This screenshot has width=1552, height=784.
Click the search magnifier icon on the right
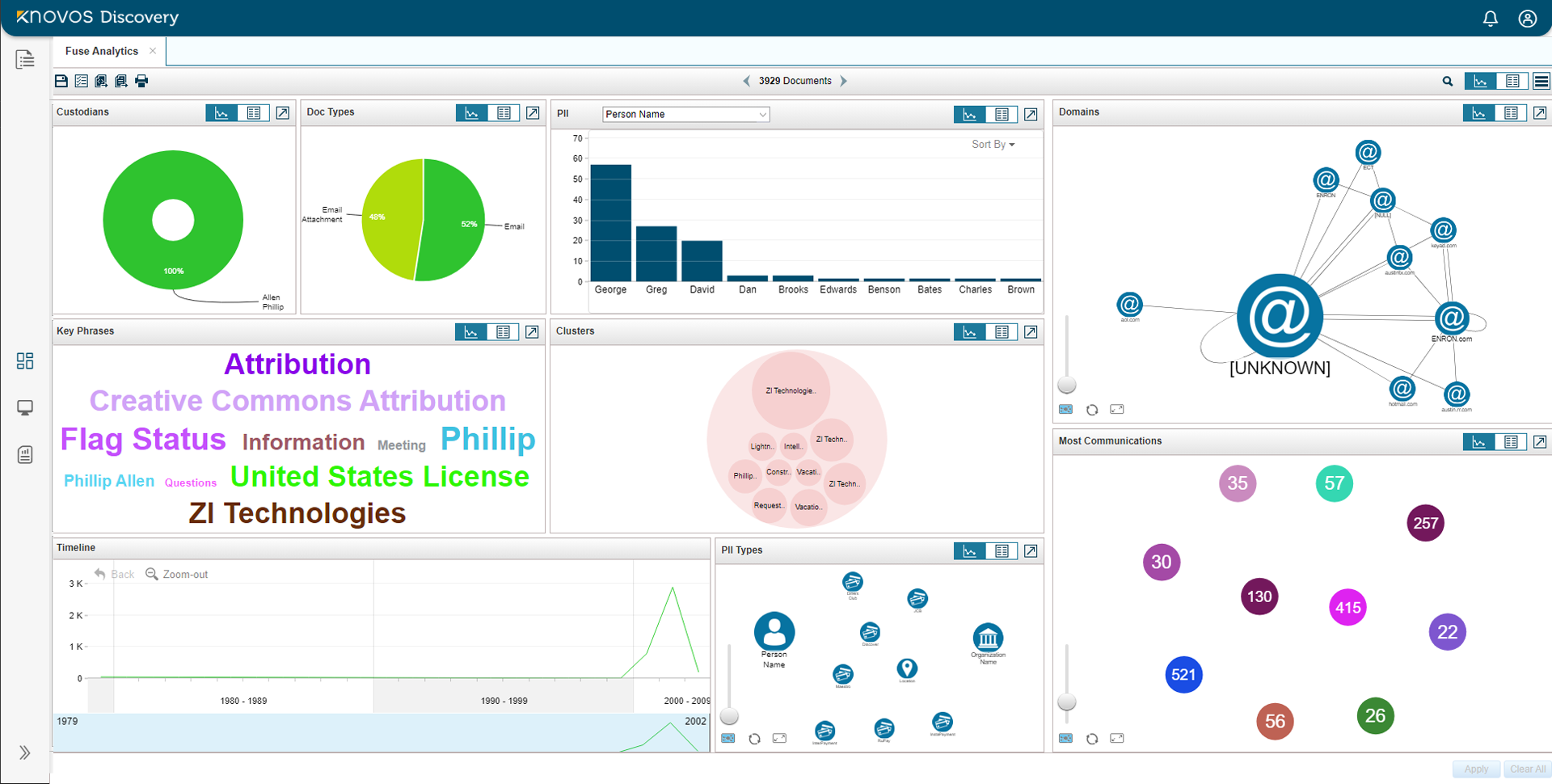1448,81
